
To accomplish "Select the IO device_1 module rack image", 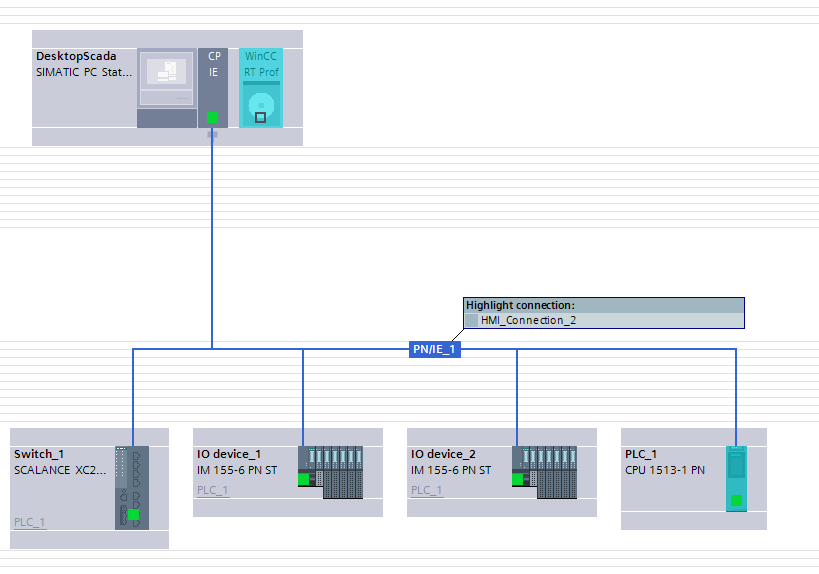I will [x=330, y=472].
